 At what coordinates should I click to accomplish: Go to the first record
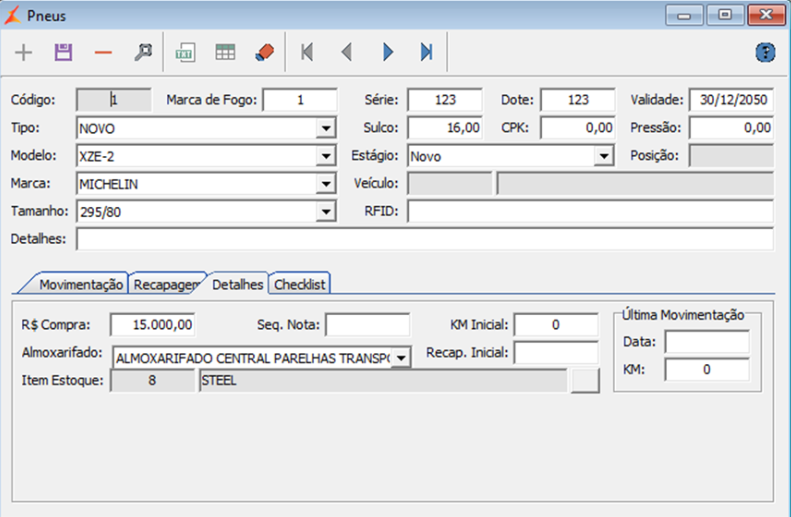pos(307,52)
